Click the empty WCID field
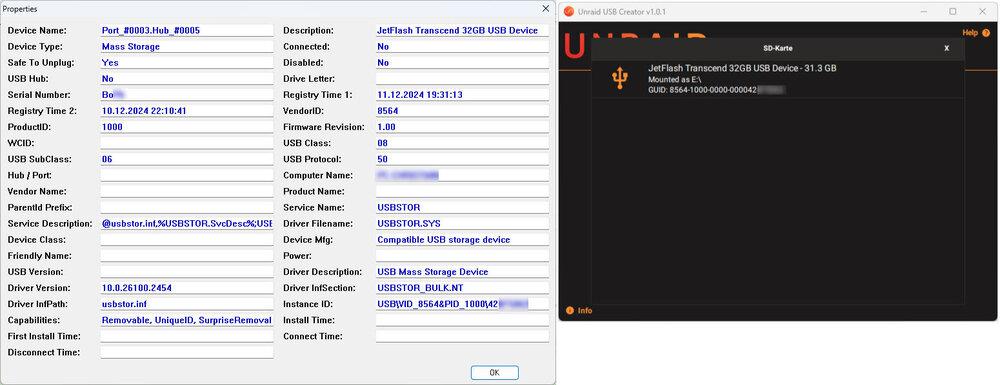 click(x=187, y=143)
